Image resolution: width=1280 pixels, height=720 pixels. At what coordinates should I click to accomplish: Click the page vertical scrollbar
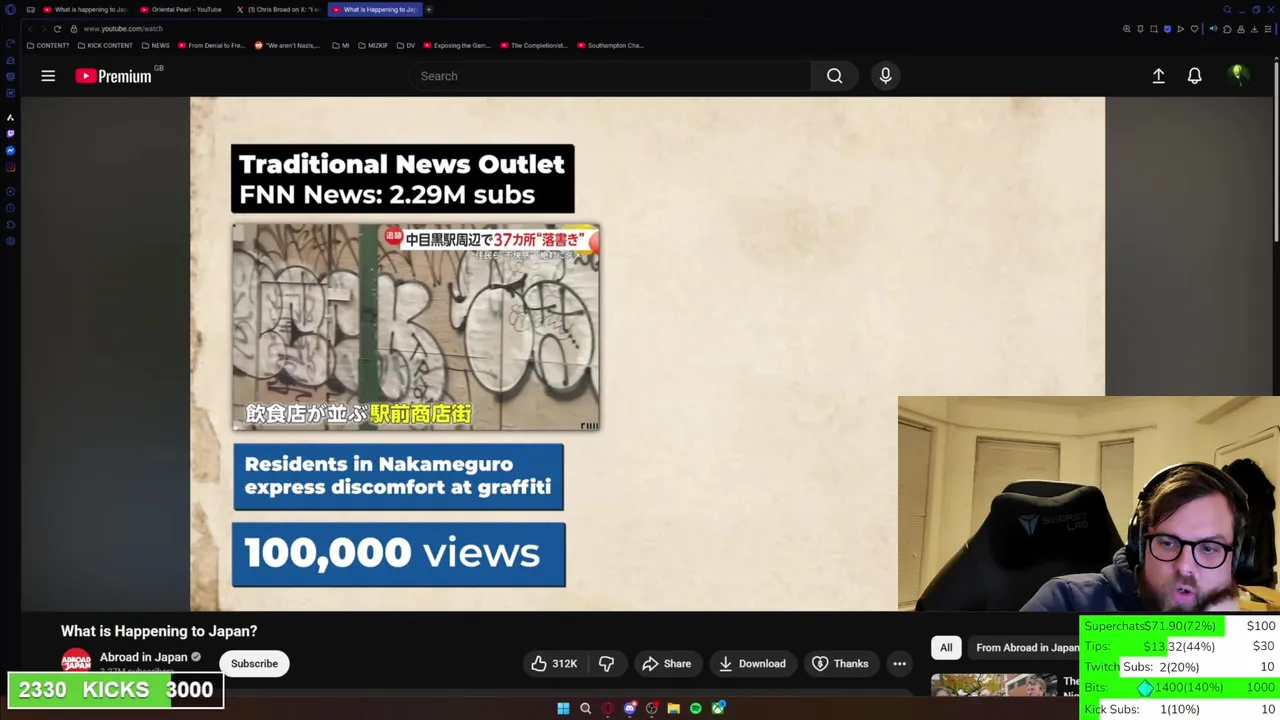pyautogui.click(x=1276, y=150)
